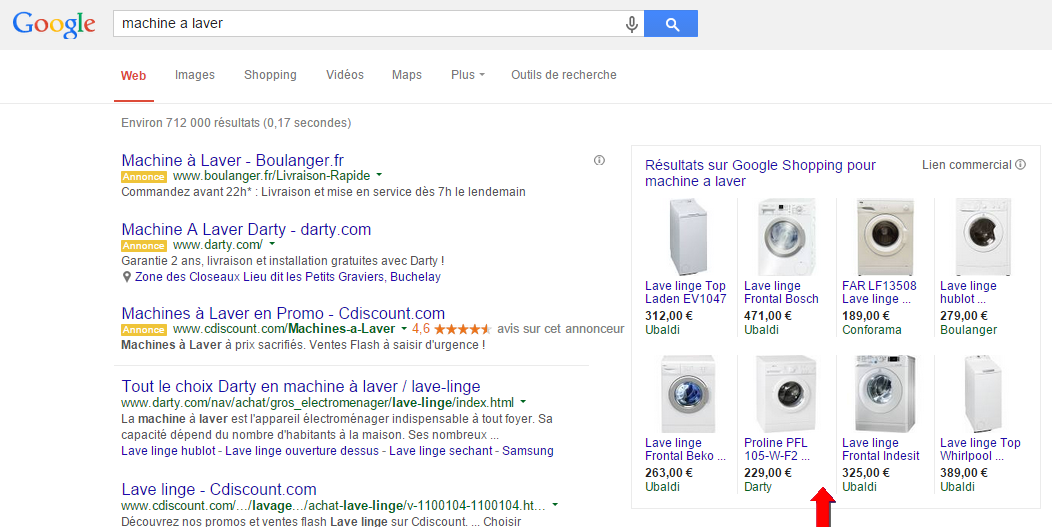Click Lave linge Frontal Indesit image
This screenshot has width=1052, height=527.
(885, 394)
